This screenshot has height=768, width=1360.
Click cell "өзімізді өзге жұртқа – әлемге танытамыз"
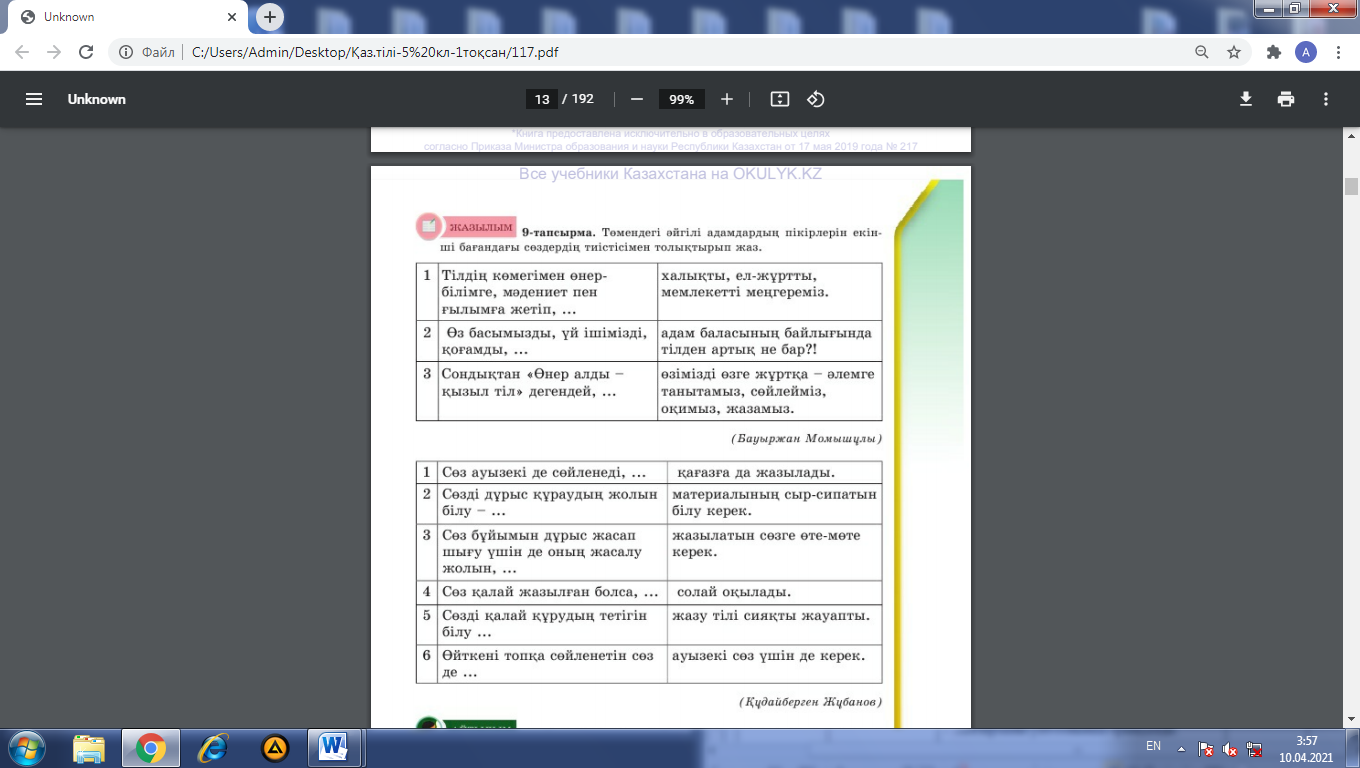coord(769,391)
